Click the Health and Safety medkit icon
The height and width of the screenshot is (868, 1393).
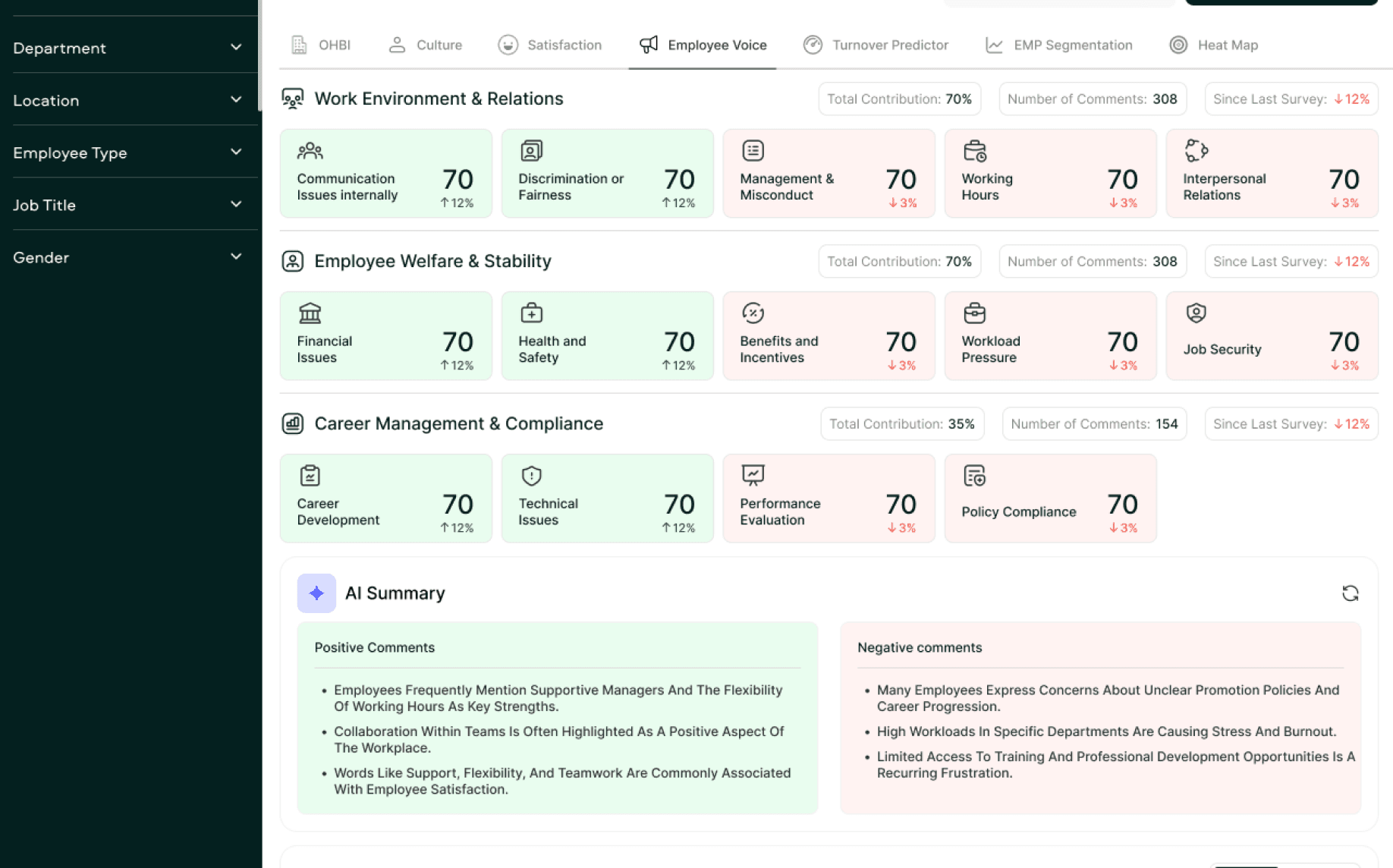[531, 313]
